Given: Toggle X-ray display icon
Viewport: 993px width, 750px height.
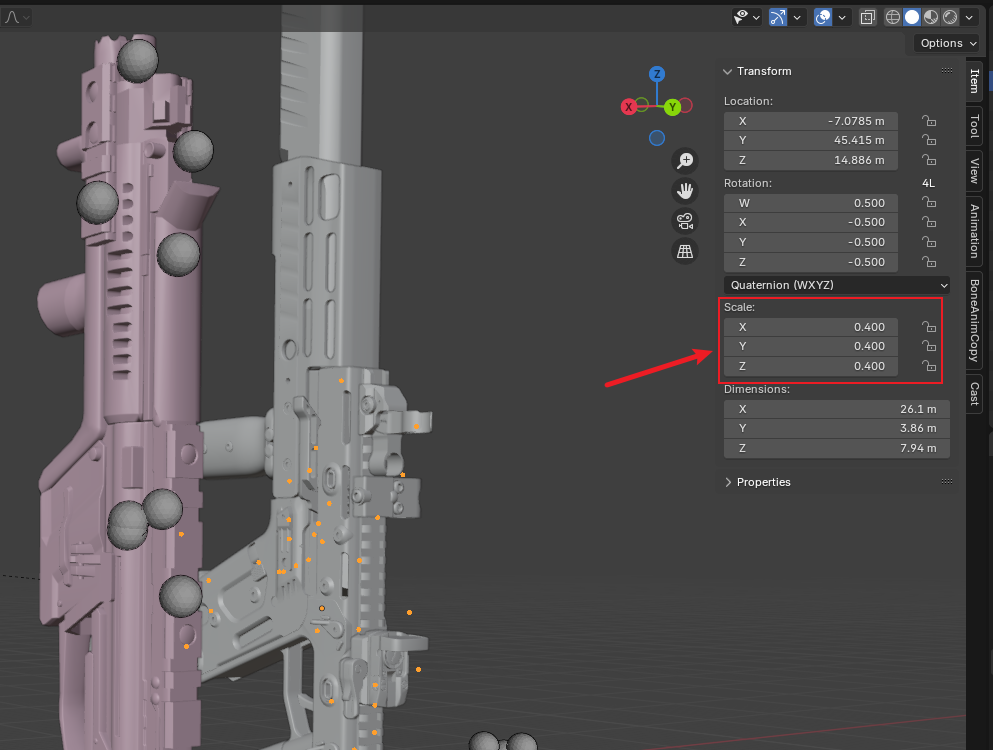Looking at the screenshot, I should click(867, 17).
